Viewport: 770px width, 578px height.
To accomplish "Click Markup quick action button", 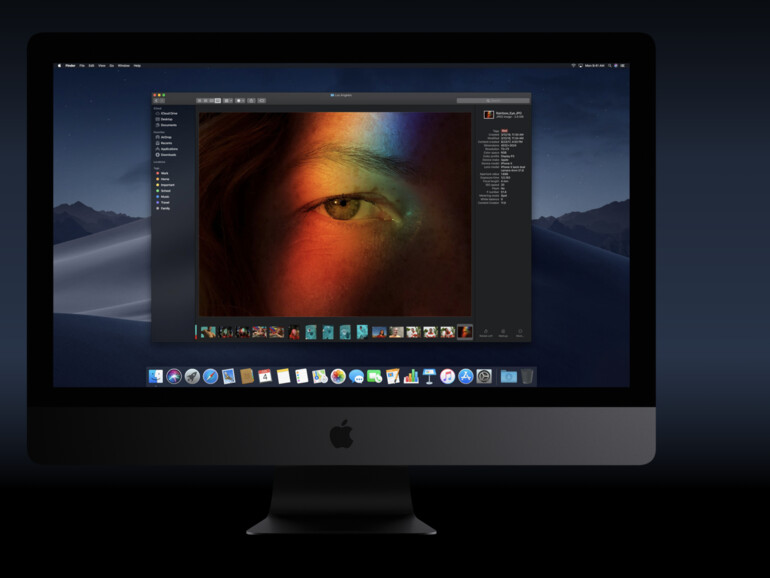I will coord(503,333).
